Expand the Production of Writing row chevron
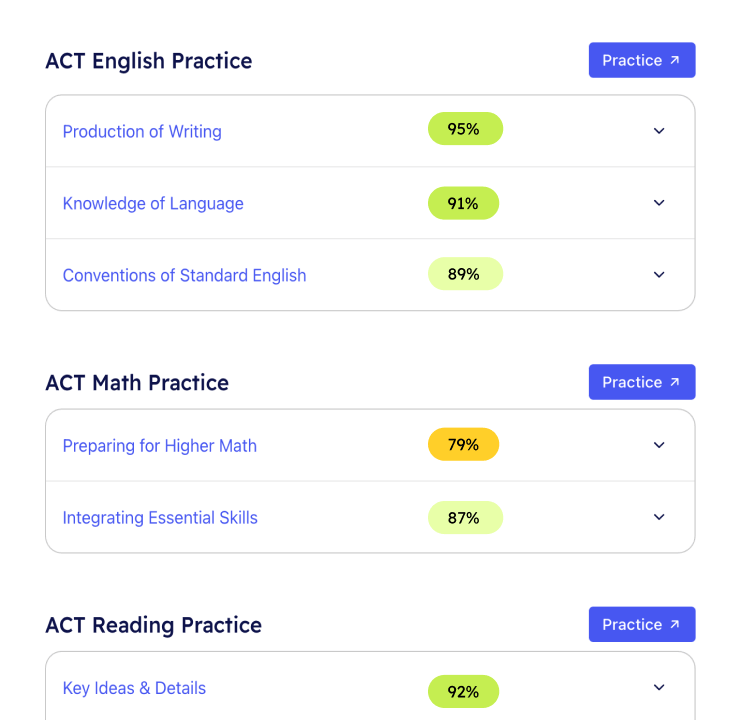Viewport: 748px width, 720px height. click(x=659, y=131)
